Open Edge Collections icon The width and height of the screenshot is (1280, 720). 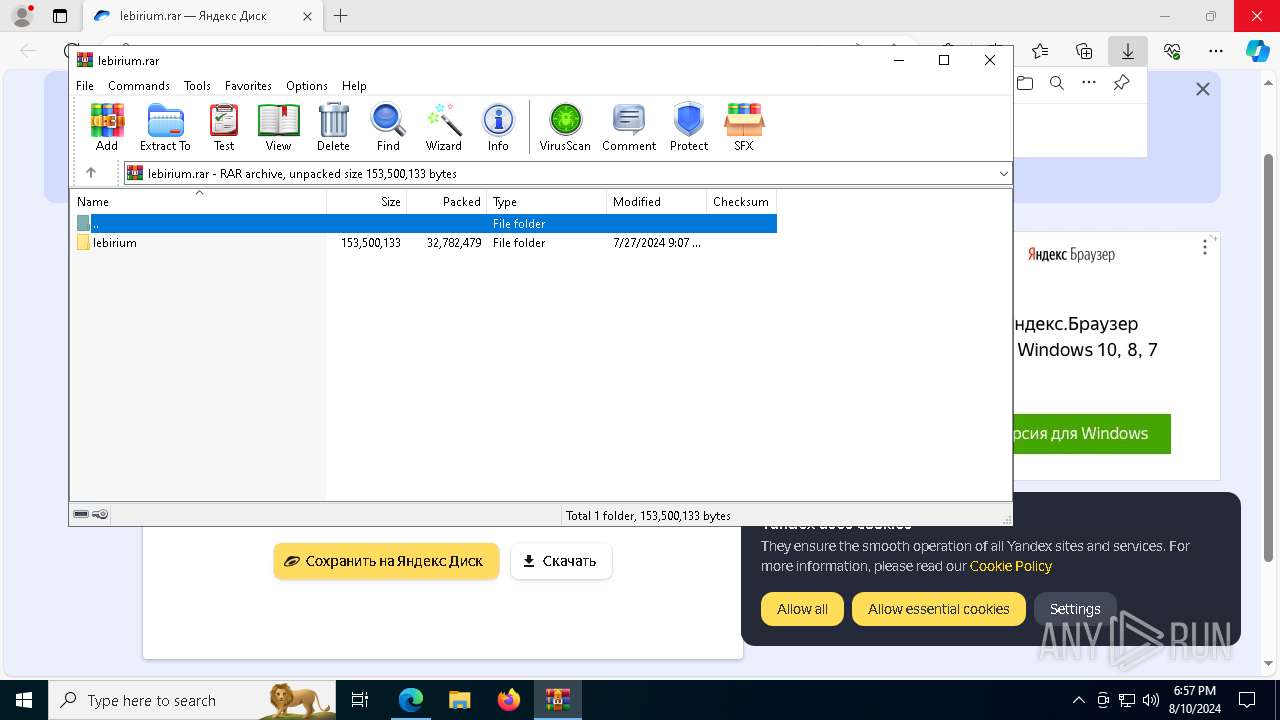(x=1084, y=51)
